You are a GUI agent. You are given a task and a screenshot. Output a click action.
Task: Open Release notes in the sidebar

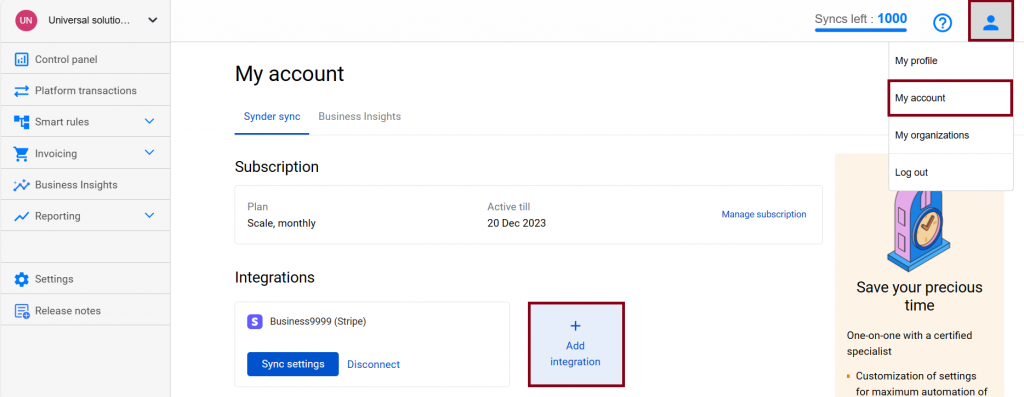point(85,310)
